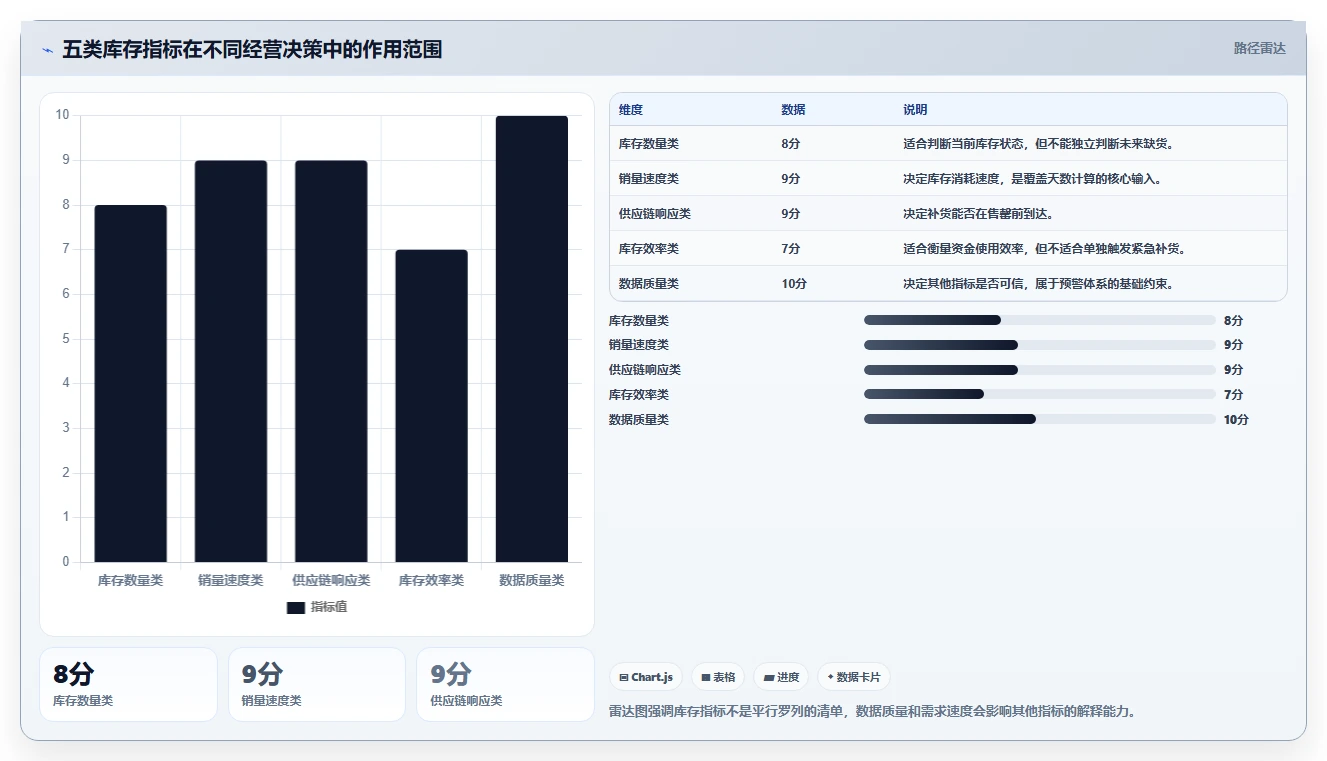This screenshot has width=1327, height=761.
Task: Click the 表格 chip icon
Action: tap(706, 678)
